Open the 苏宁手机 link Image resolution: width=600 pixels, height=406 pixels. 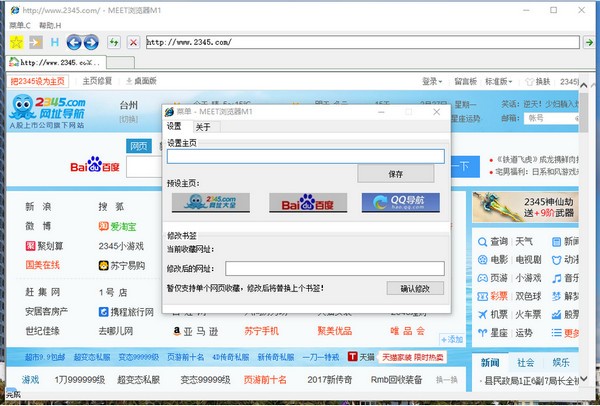262,331
